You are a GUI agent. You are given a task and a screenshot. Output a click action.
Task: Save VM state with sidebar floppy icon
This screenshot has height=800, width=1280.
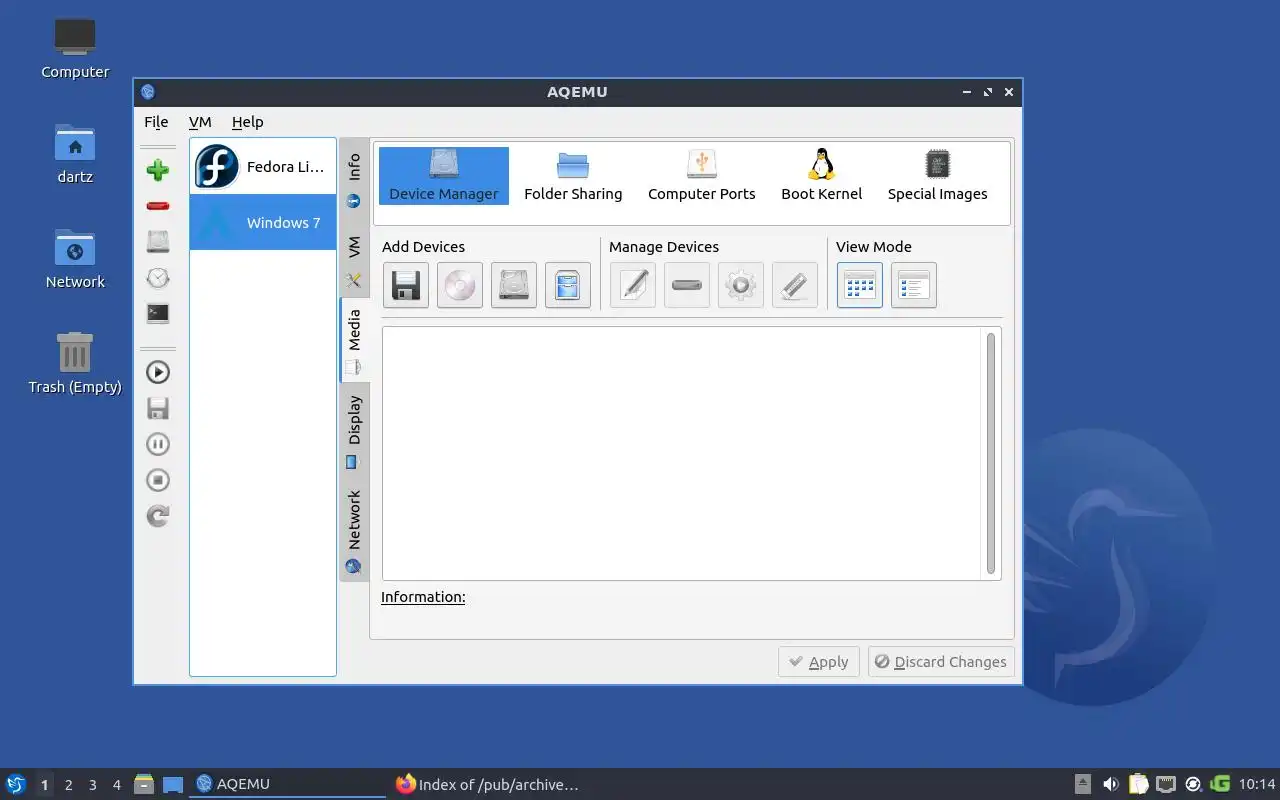[x=157, y=408]
